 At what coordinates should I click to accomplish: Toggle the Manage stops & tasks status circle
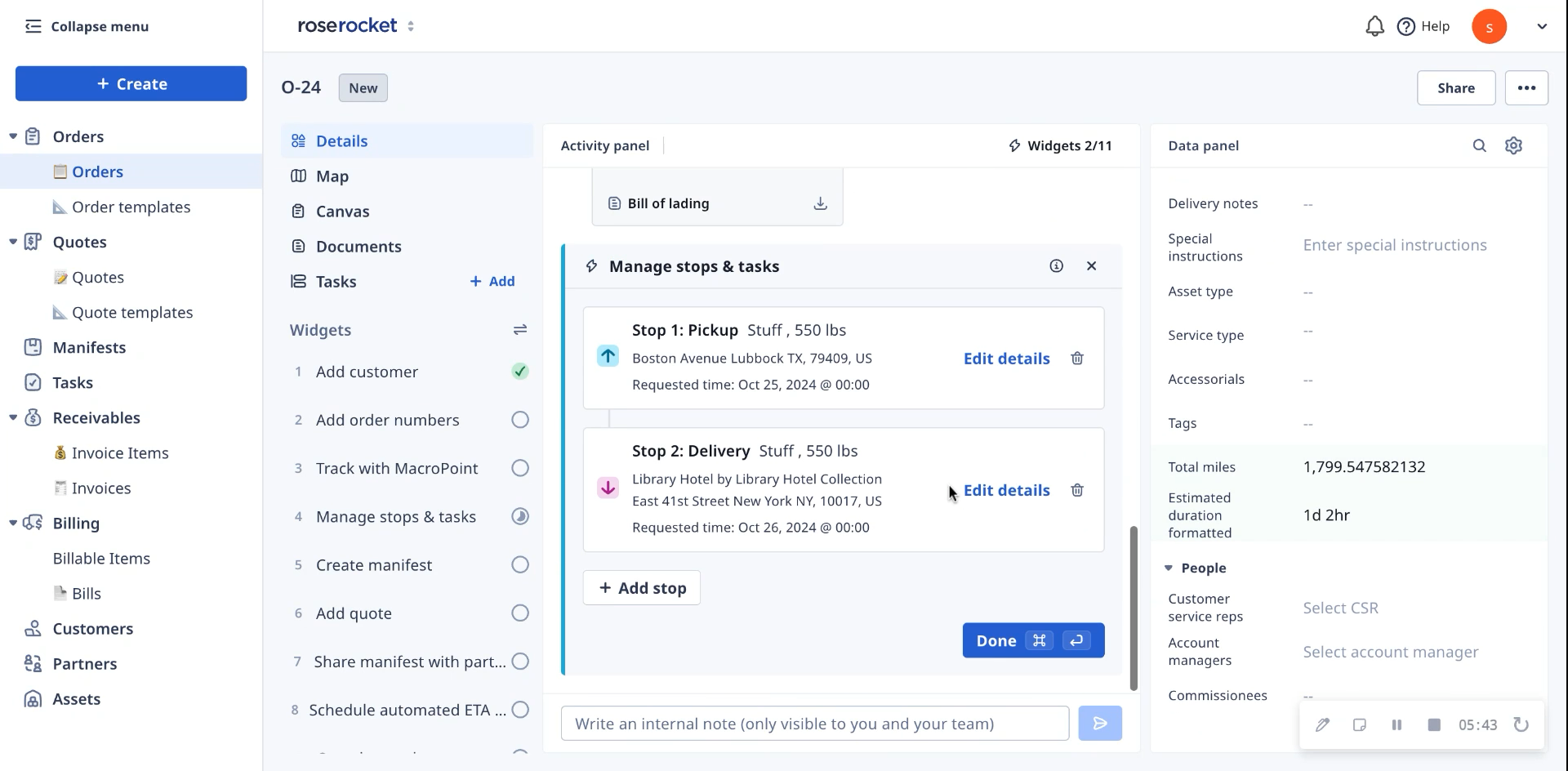520,516
